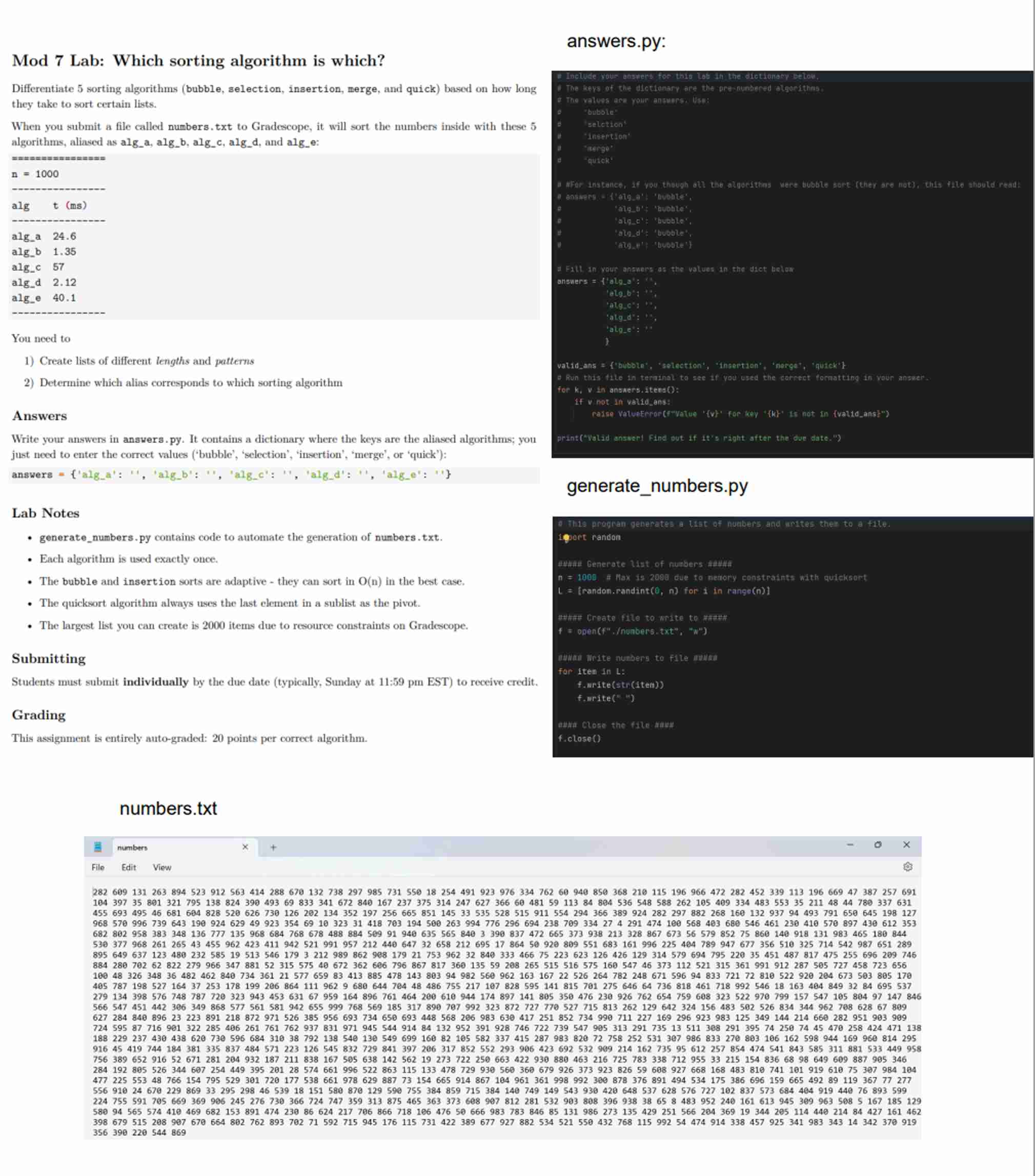The image size is (1035, 1176).
Task: Close the Notepad window
Action: point(907,845)
